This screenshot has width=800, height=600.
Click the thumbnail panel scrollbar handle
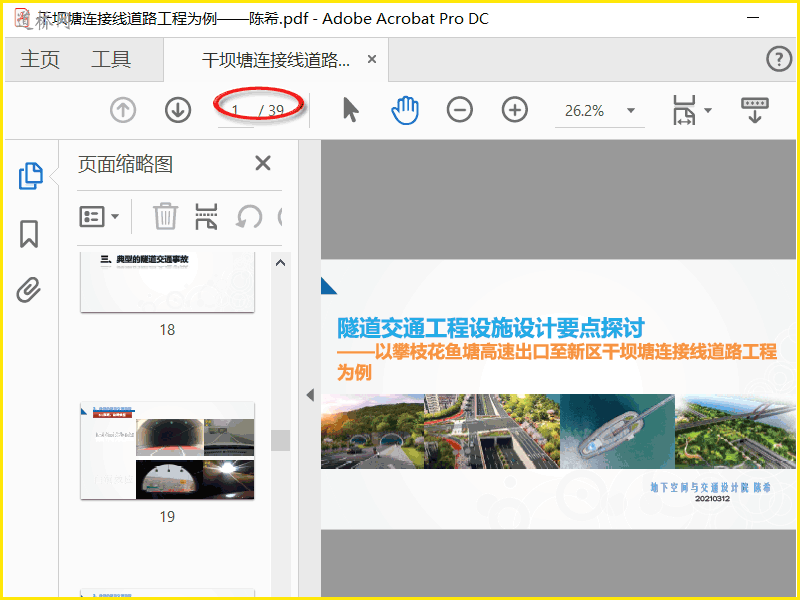(x=280, y=440)
